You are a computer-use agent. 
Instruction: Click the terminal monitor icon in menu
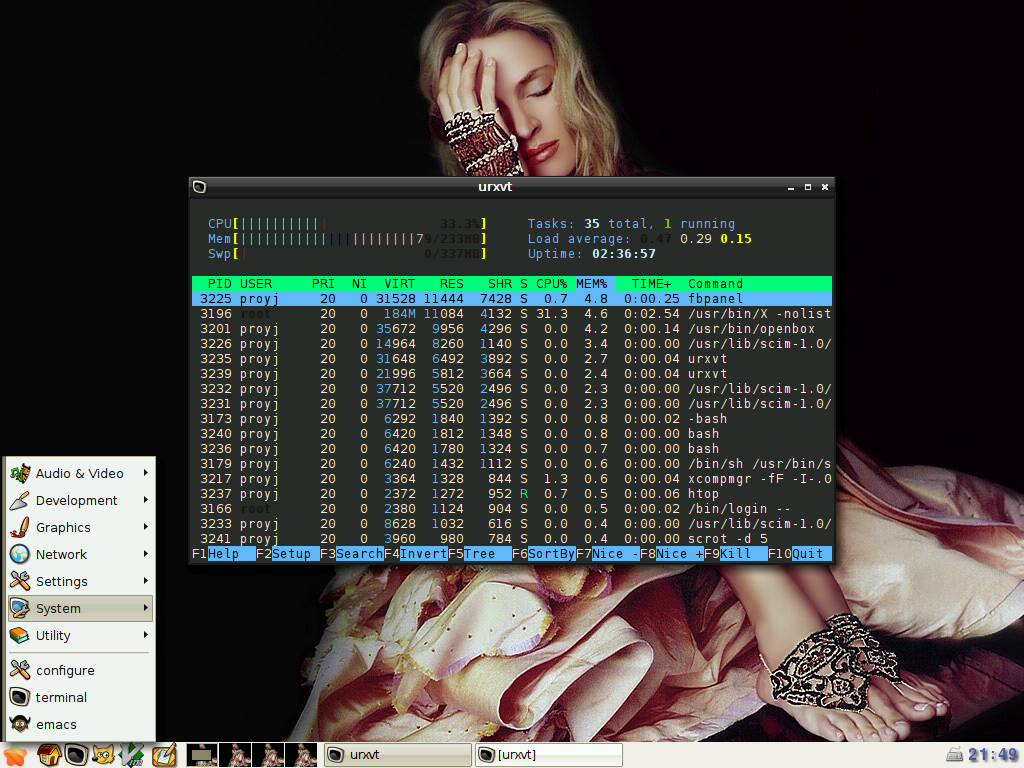[x=20, y=697]
